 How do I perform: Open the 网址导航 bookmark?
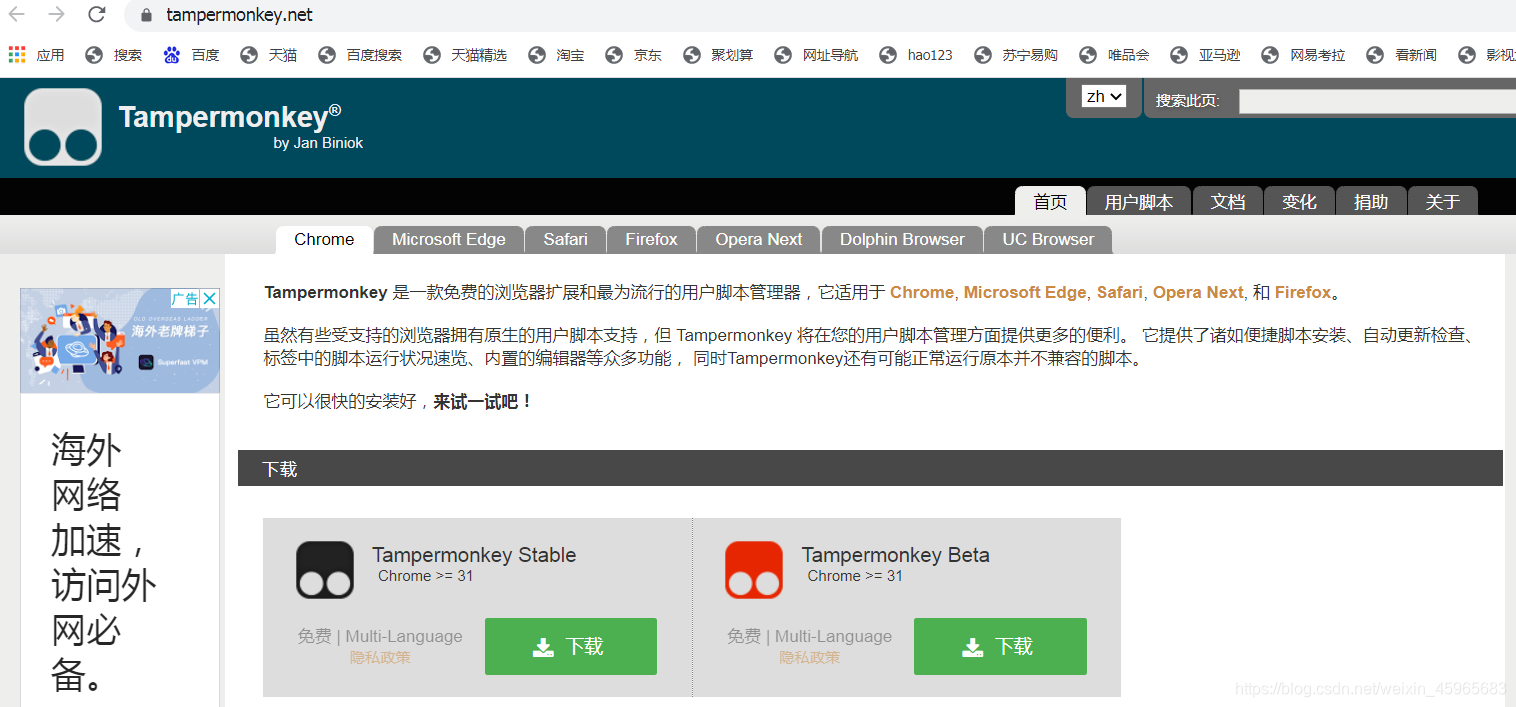817,55
